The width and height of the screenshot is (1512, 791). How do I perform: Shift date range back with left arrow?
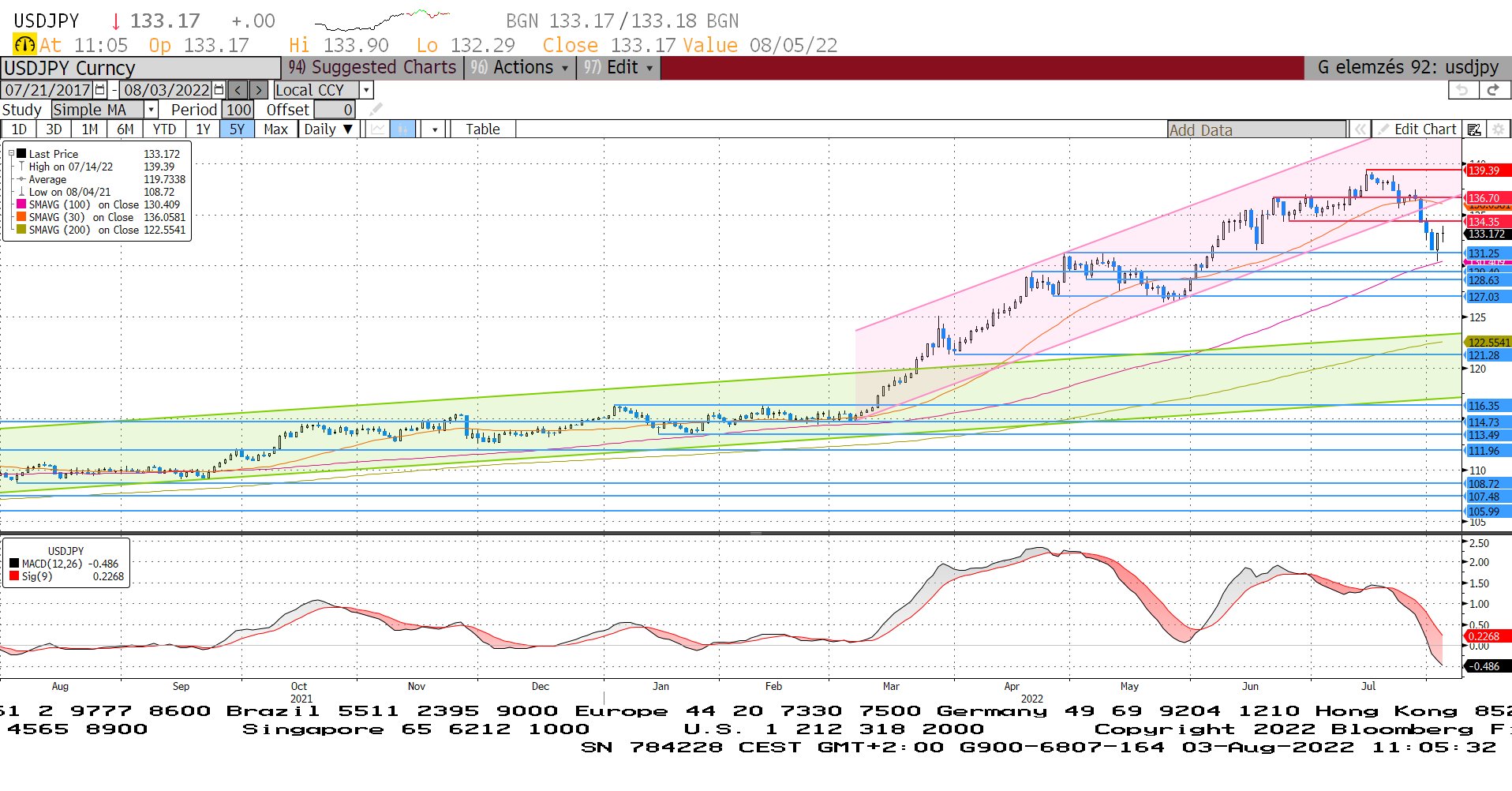[238, 90]
